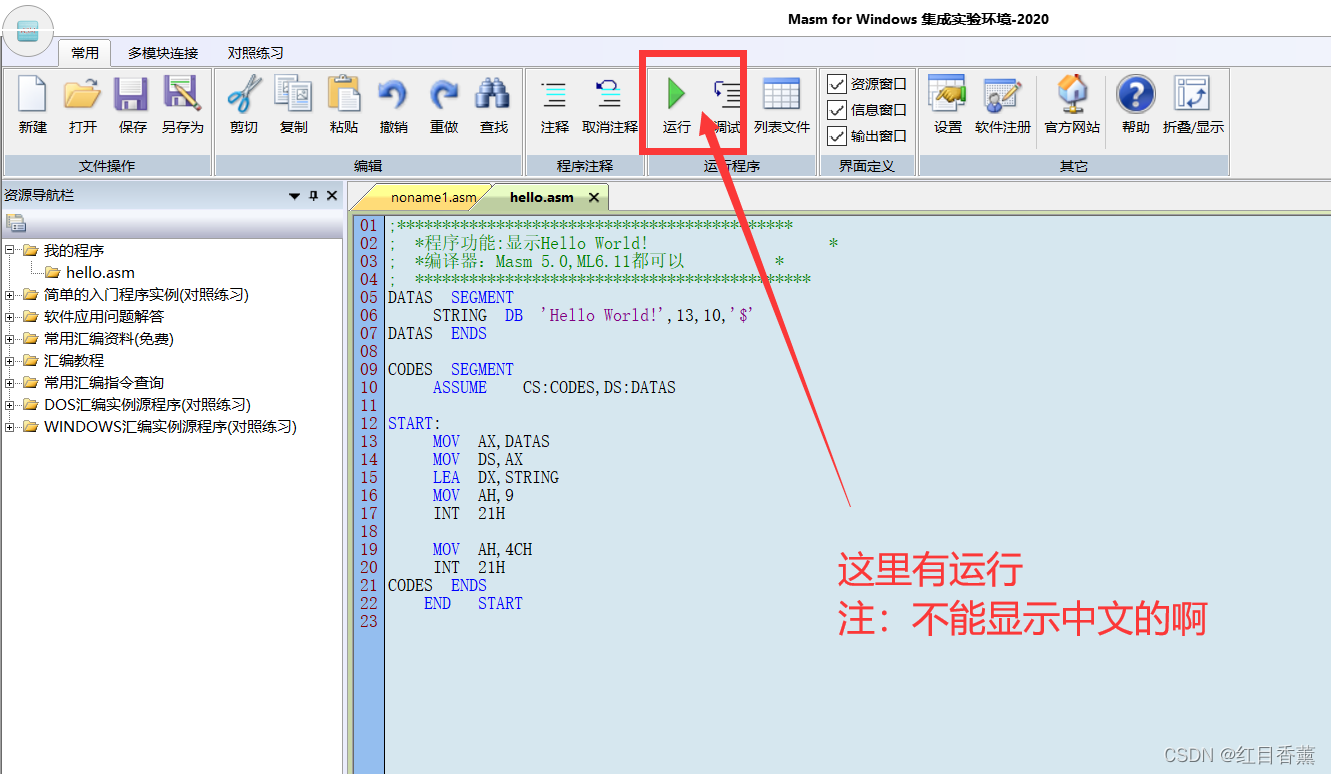Close the 资源导航栏 panel
This screenshot has width=1331, height=774.
click(333, 196)
